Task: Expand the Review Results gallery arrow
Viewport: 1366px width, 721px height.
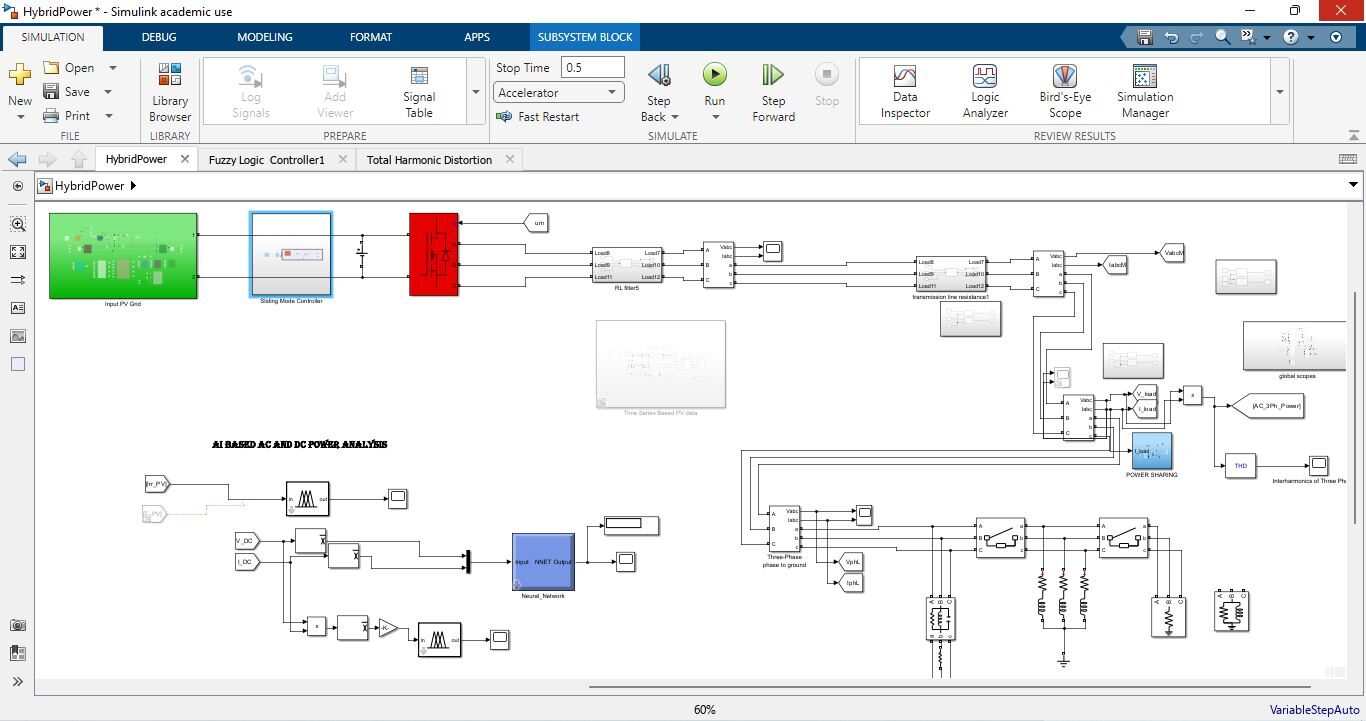Action: (1279, 92)
